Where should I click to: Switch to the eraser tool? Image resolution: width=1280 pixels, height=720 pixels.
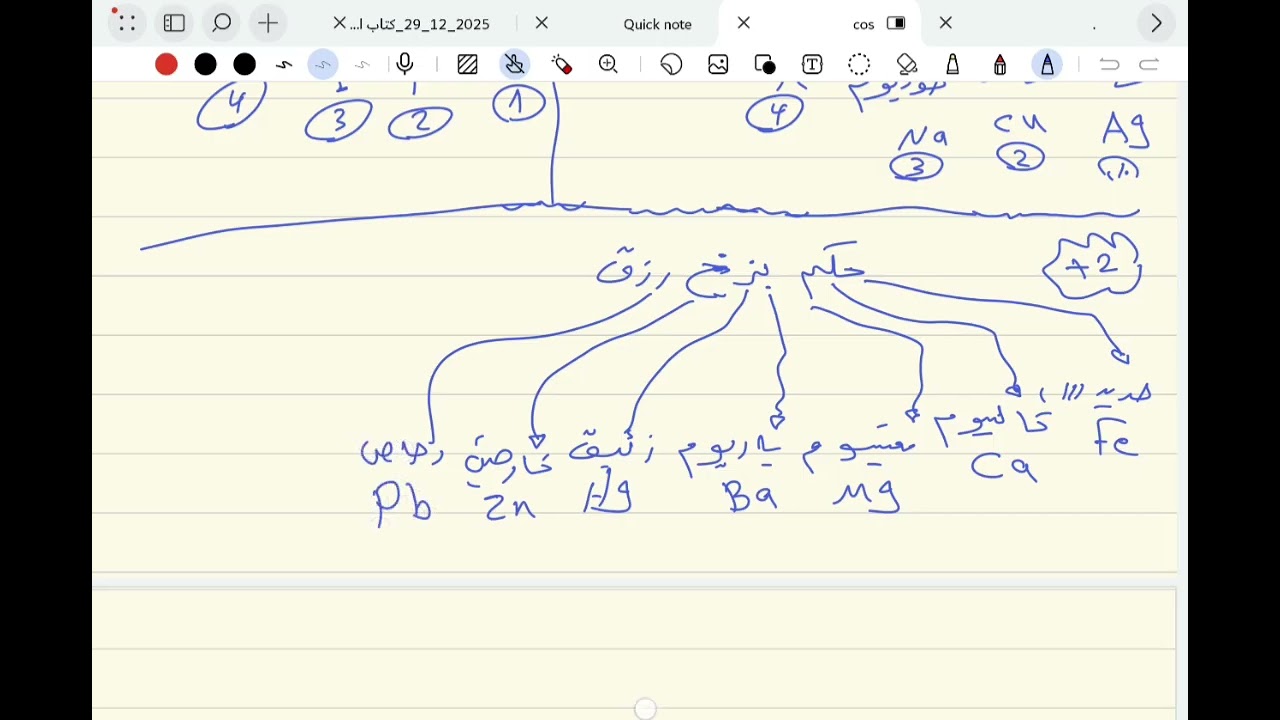[x=907, y=65]
